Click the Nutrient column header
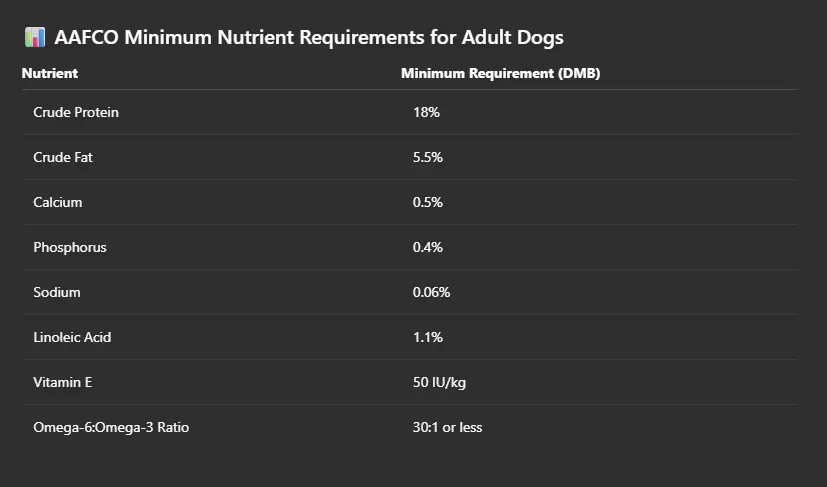Viewport: 827px width, 487px height. tap(50, 73)
